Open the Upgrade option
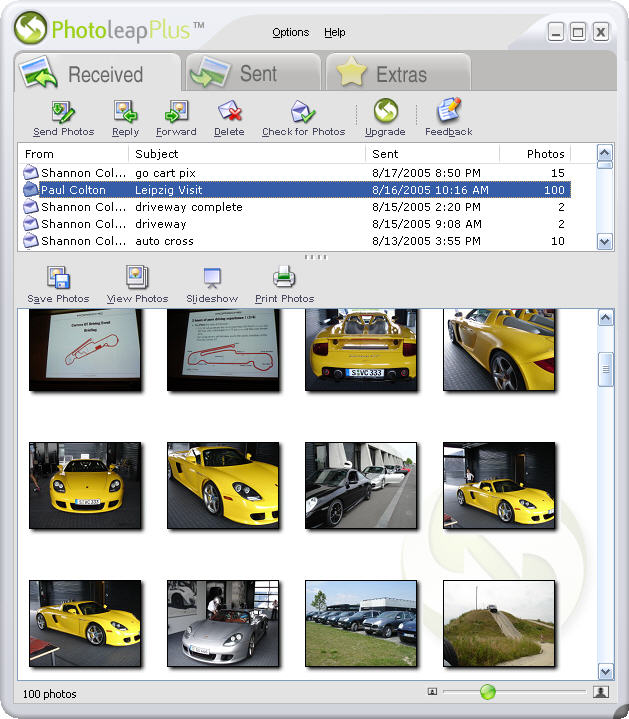 click(385, 117)
